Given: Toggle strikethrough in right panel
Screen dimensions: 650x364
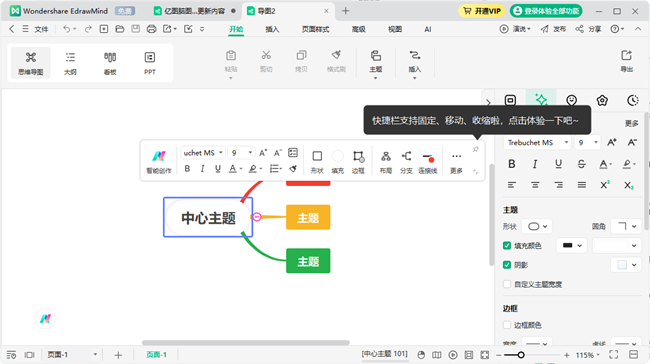Looking at the screenshot, I should pyautogui.click(x=581, y=164).
